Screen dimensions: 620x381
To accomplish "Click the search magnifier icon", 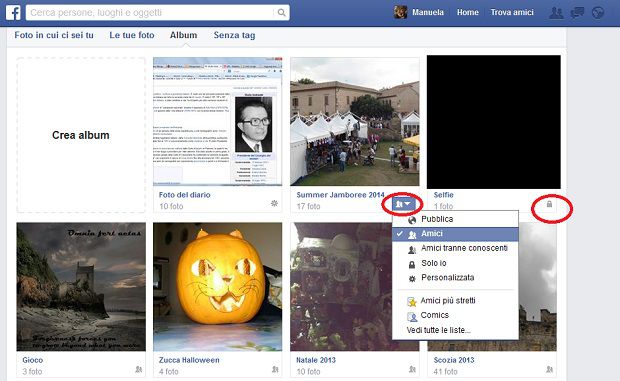I will [281, 13].
